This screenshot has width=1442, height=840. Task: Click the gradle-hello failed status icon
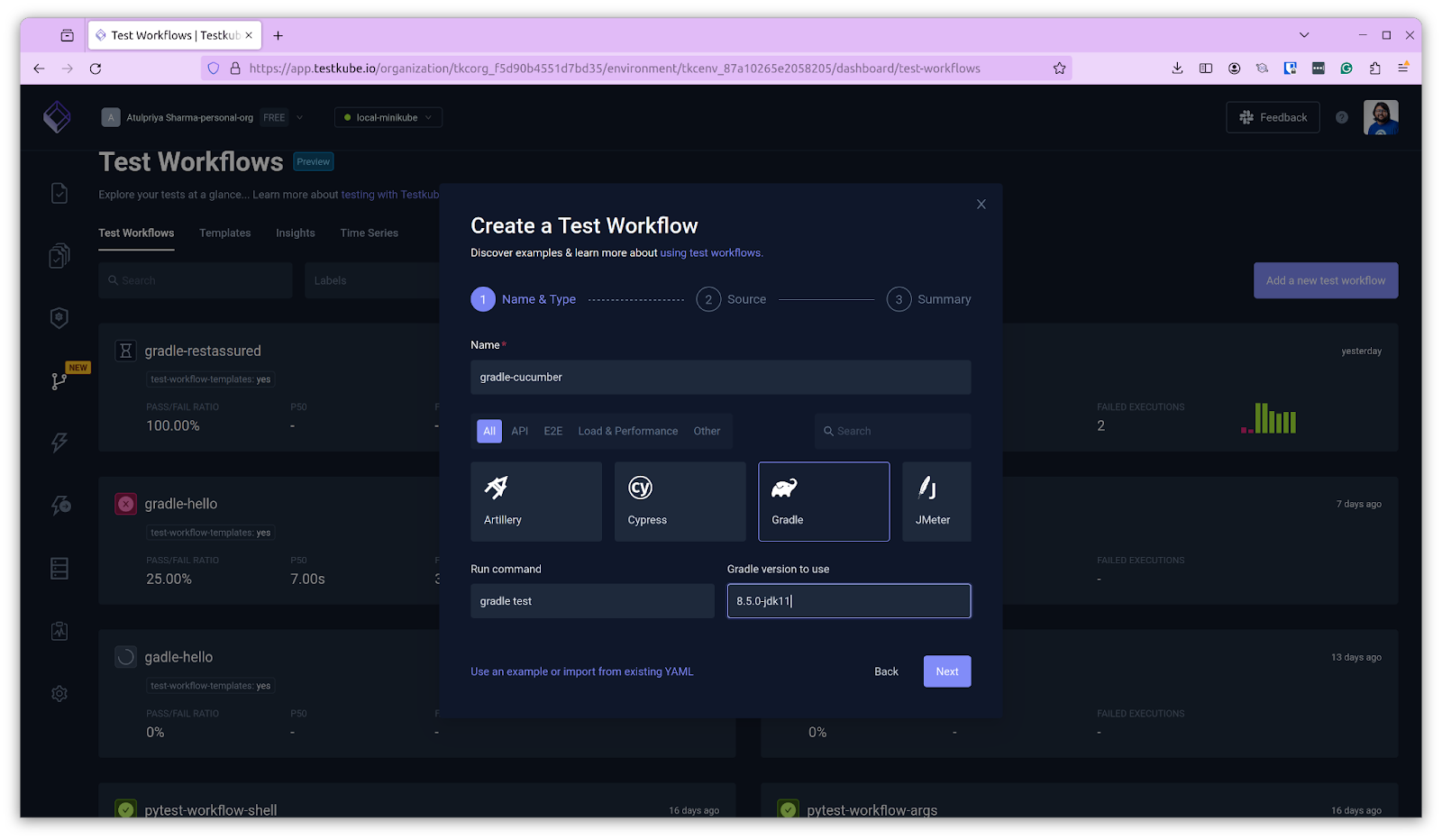click(126, 504)
